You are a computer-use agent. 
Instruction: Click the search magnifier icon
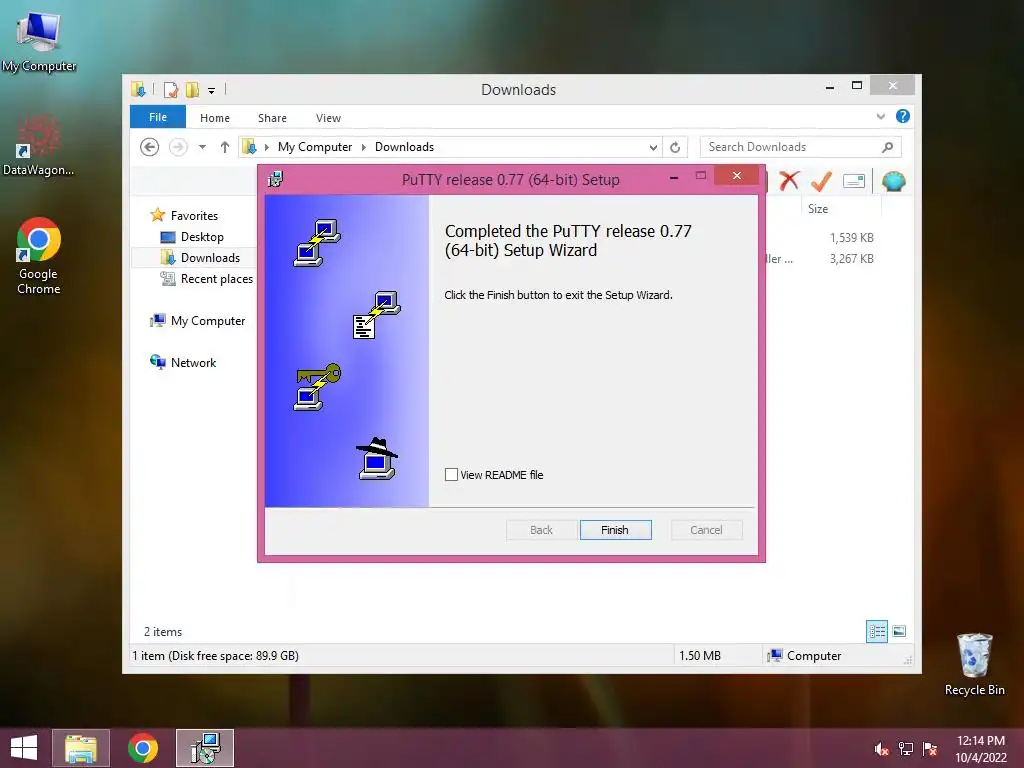[888, 147]
